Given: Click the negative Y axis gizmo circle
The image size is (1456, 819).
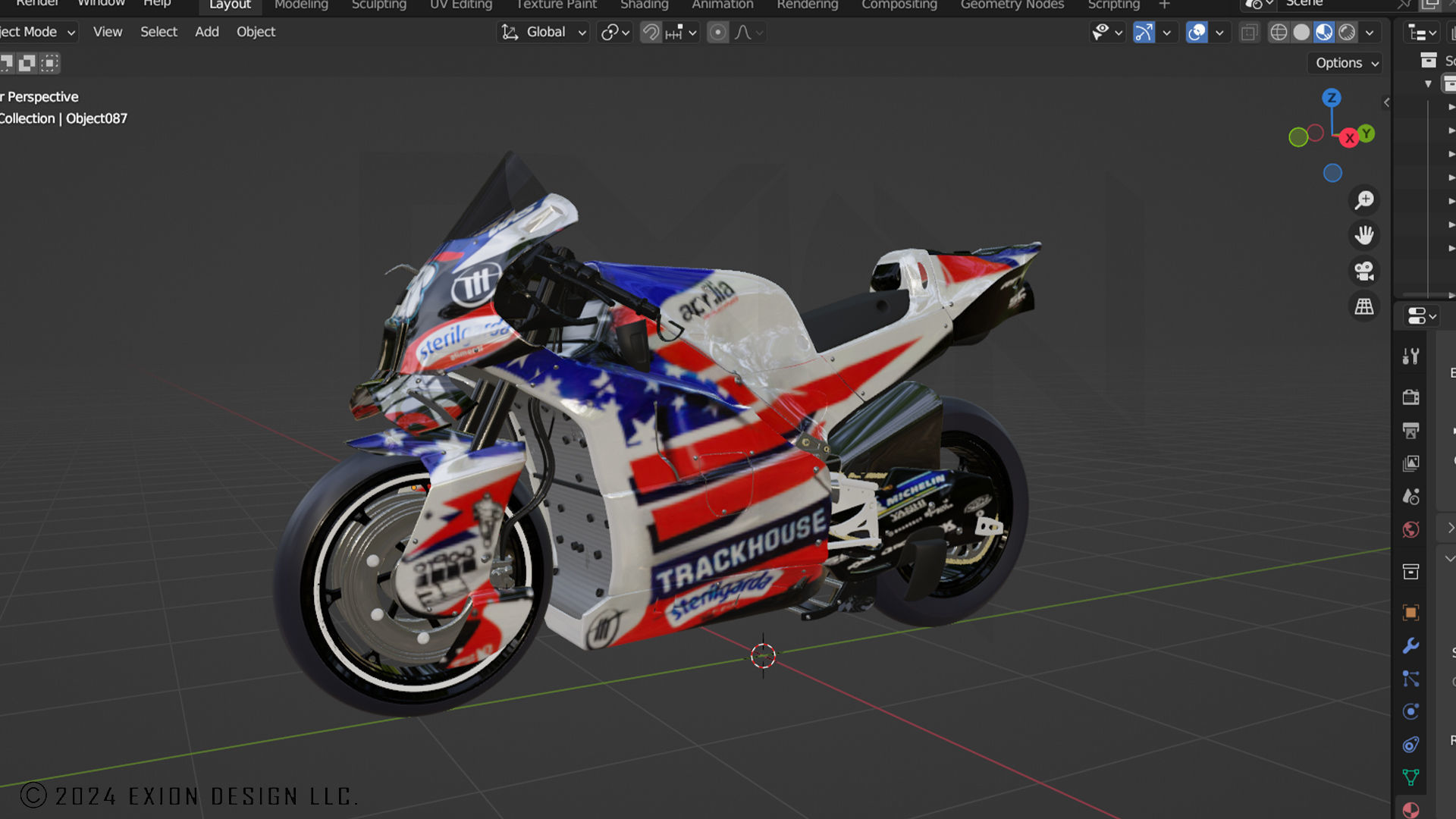Looking at the screenshot, I should point(1298,137).
